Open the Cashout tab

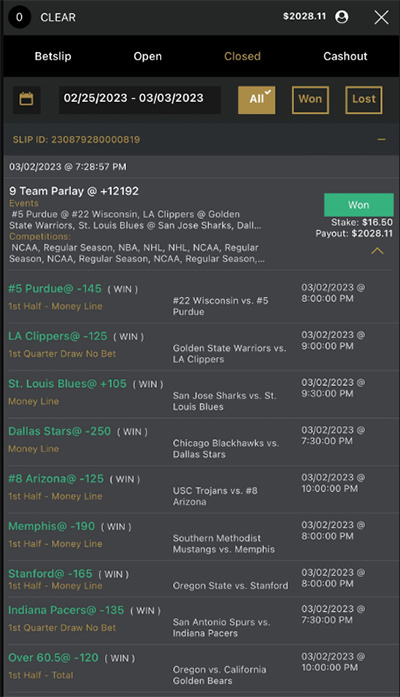pos(345,56)
